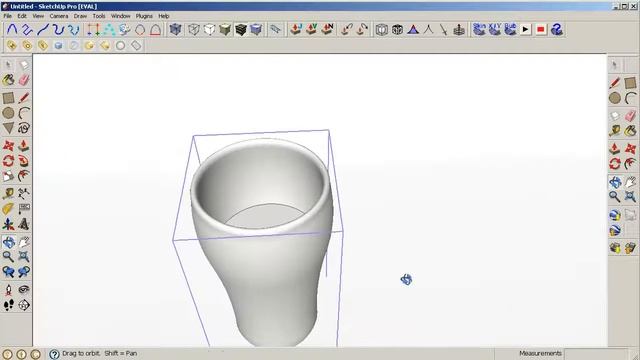Image resolution: width=640 pixels, height=360 pixels.
Task: Open the Edit menu
Action: coord(22,16)
